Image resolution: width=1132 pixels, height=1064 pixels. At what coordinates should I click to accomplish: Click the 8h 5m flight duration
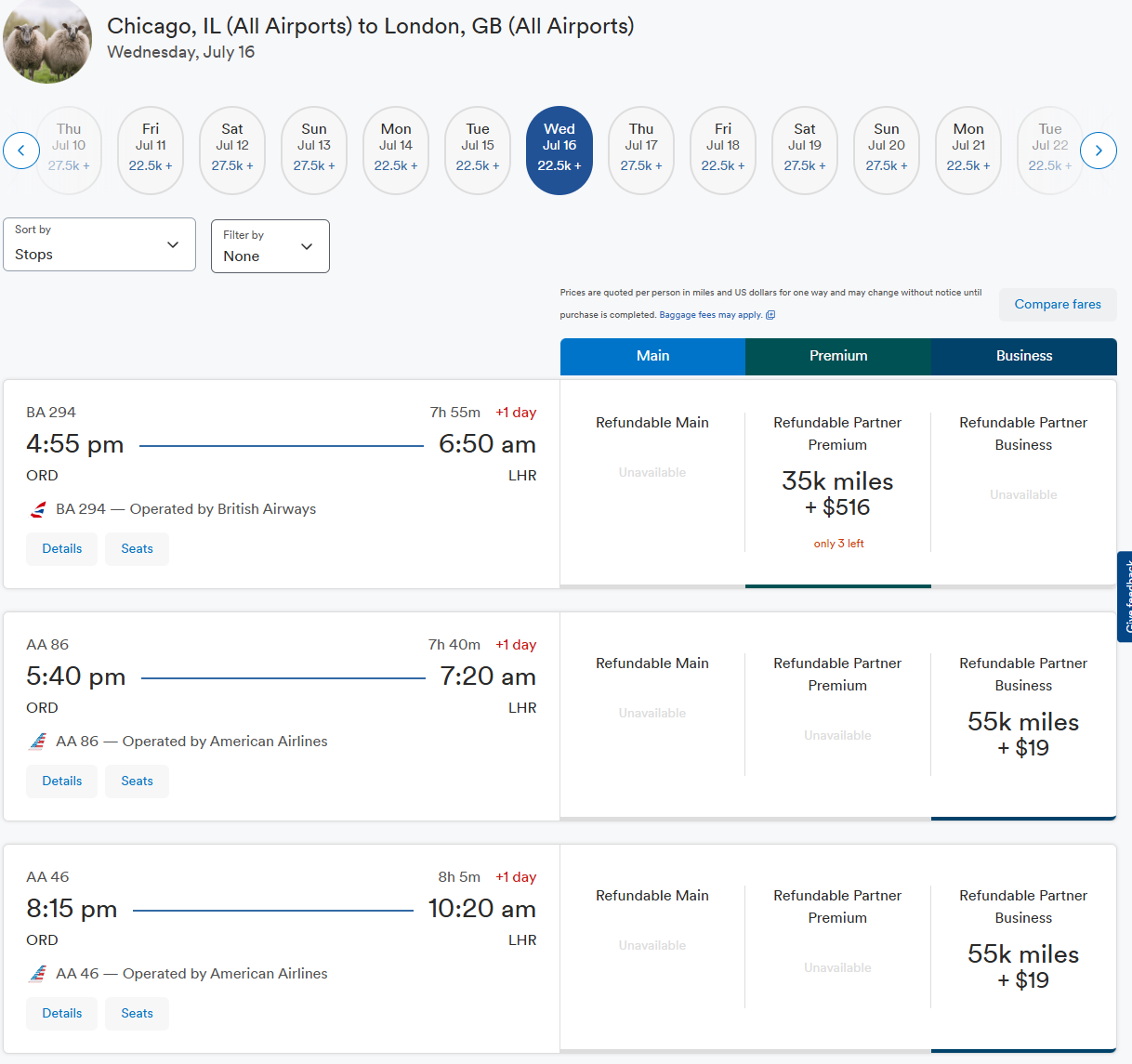[x=459, y=877]
